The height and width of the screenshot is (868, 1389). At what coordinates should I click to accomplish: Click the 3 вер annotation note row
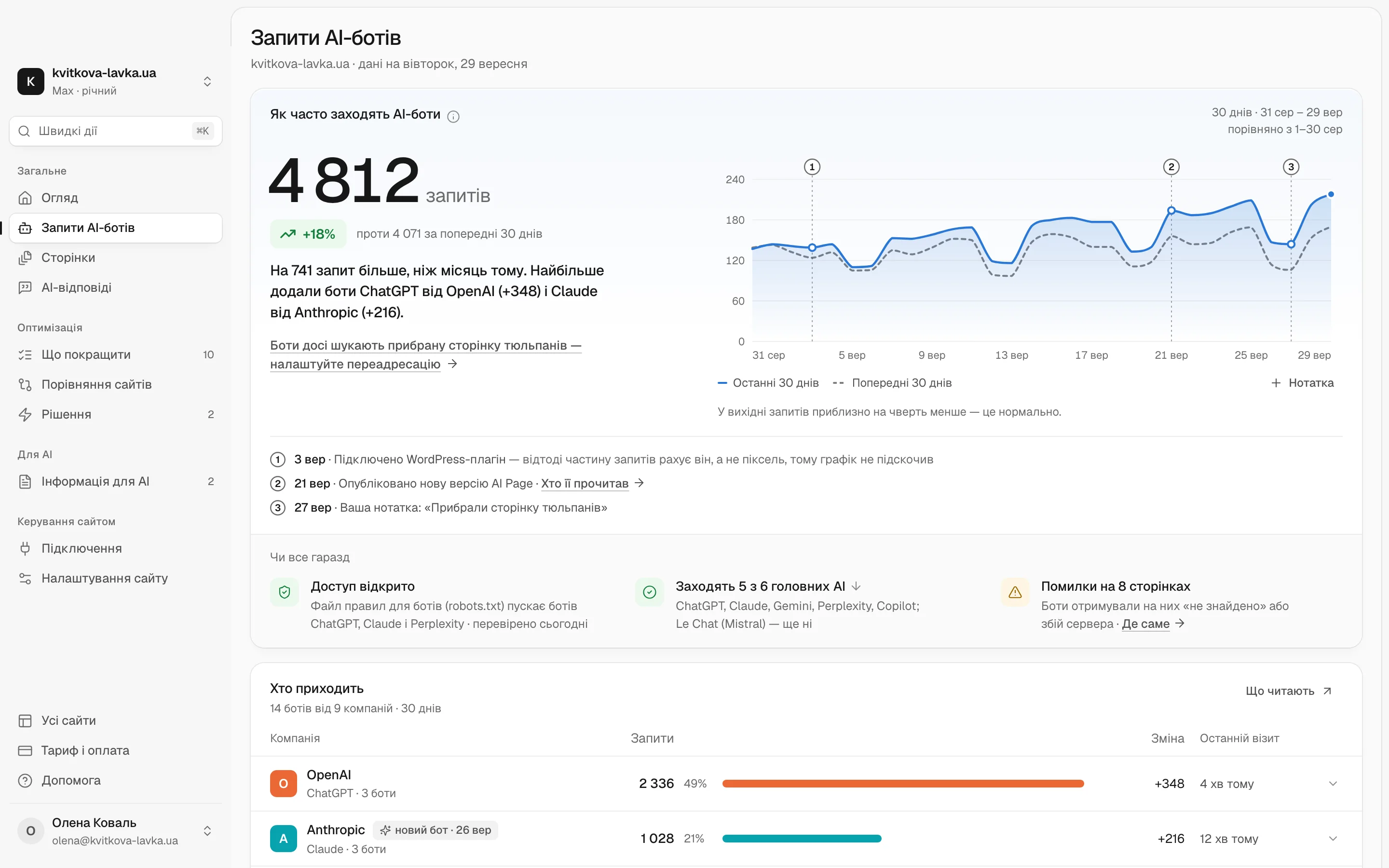coord(602,459)
